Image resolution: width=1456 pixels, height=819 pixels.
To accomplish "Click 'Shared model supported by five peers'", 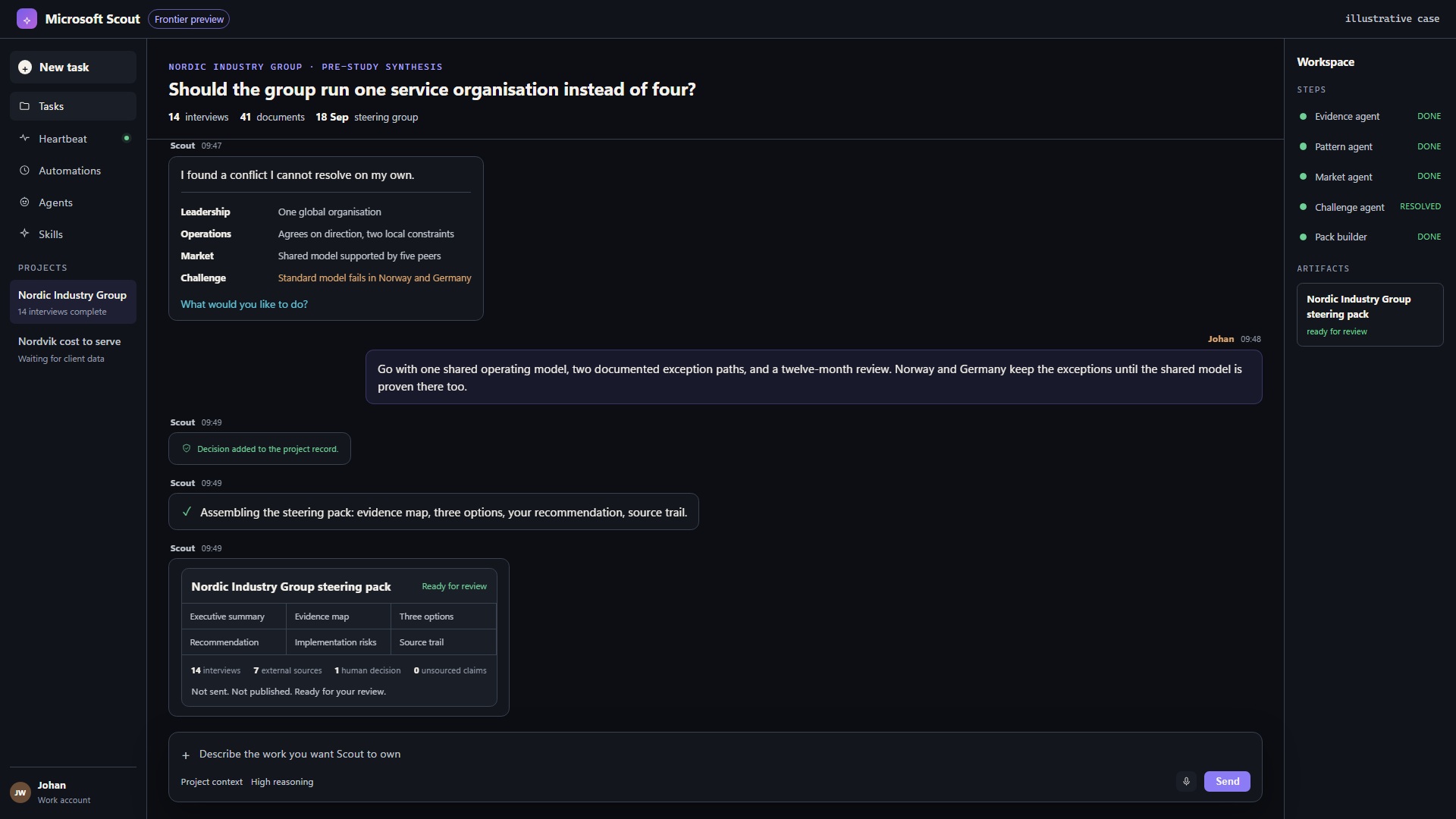I will [359, 256].
